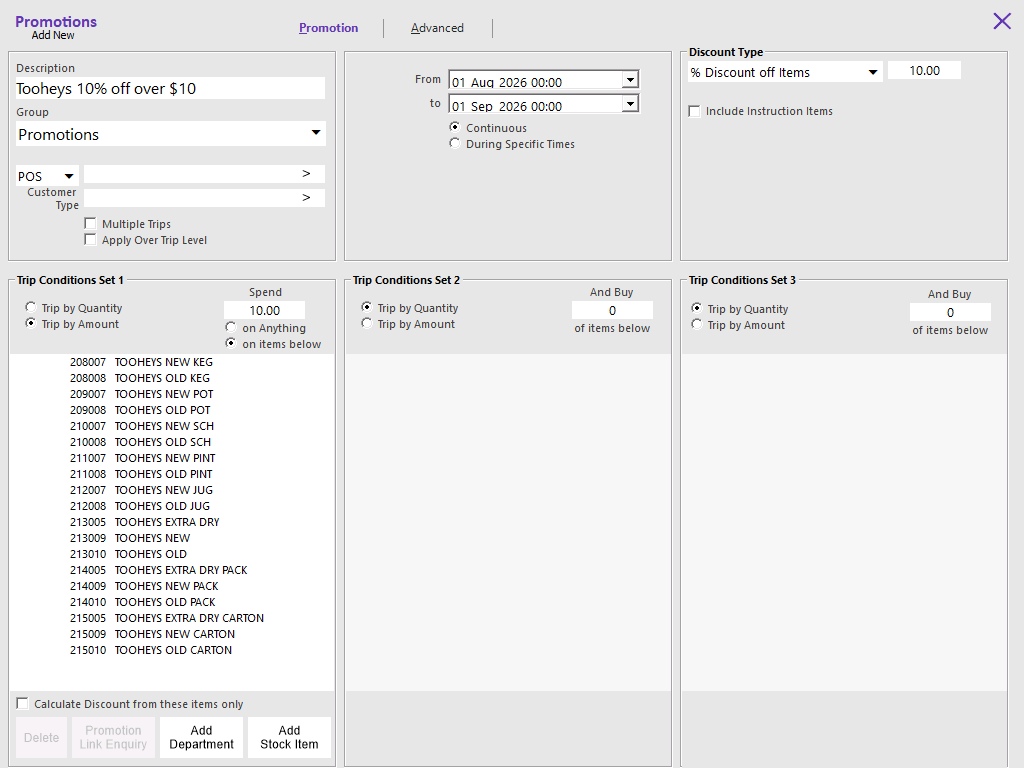Select Trip by Amount in Set 3
Image resolution: width=1024 pixels, height=768 pixels.
tap(697, 325)
